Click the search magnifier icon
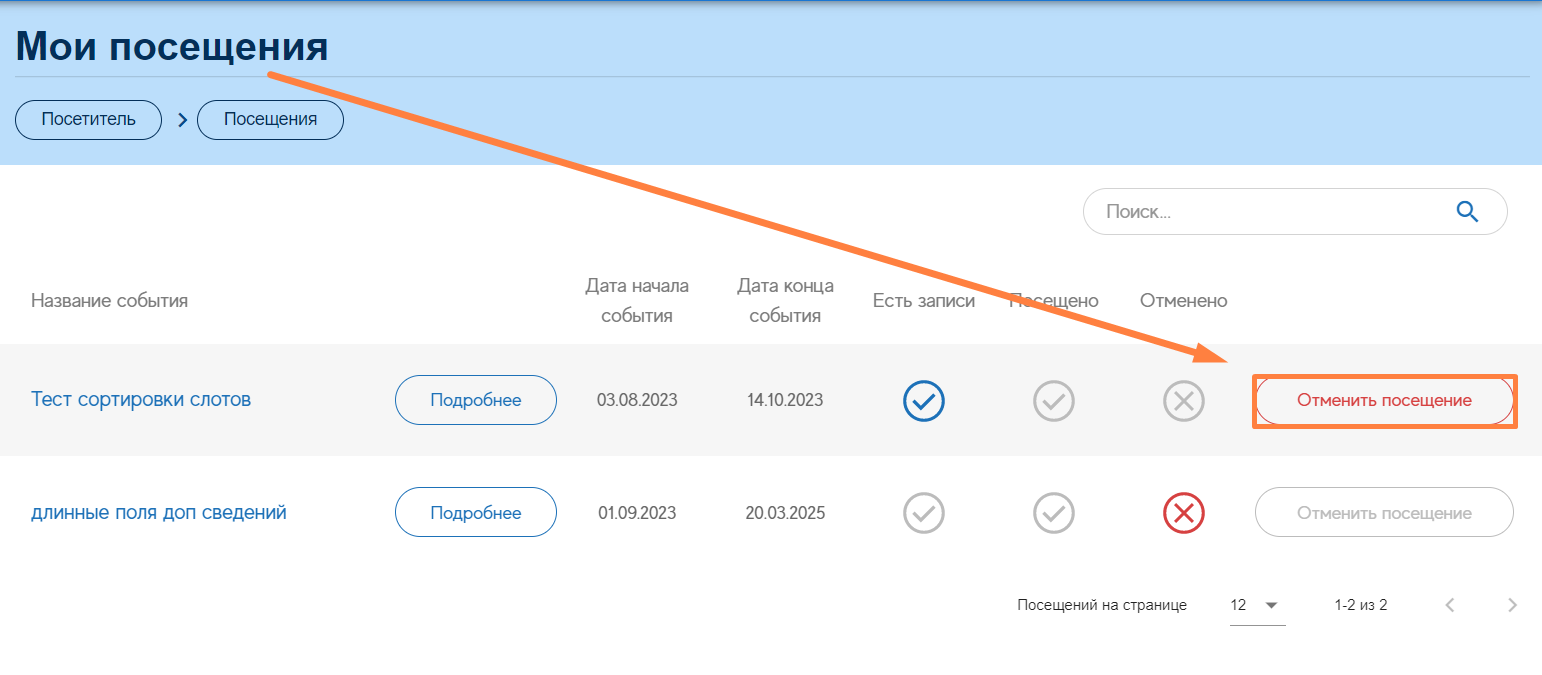The image size is (1542, 675). (x=1467, y=211)
